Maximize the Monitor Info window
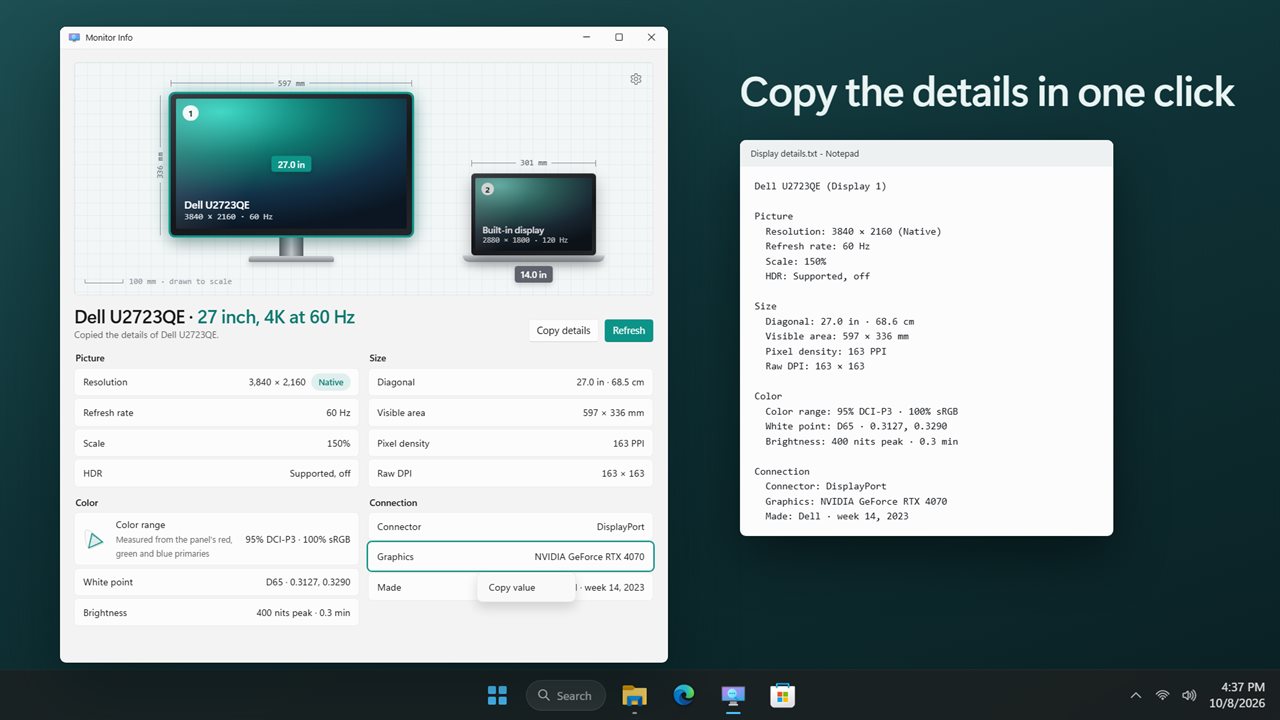Screen dimensions: 1280x720 (619, 37)
